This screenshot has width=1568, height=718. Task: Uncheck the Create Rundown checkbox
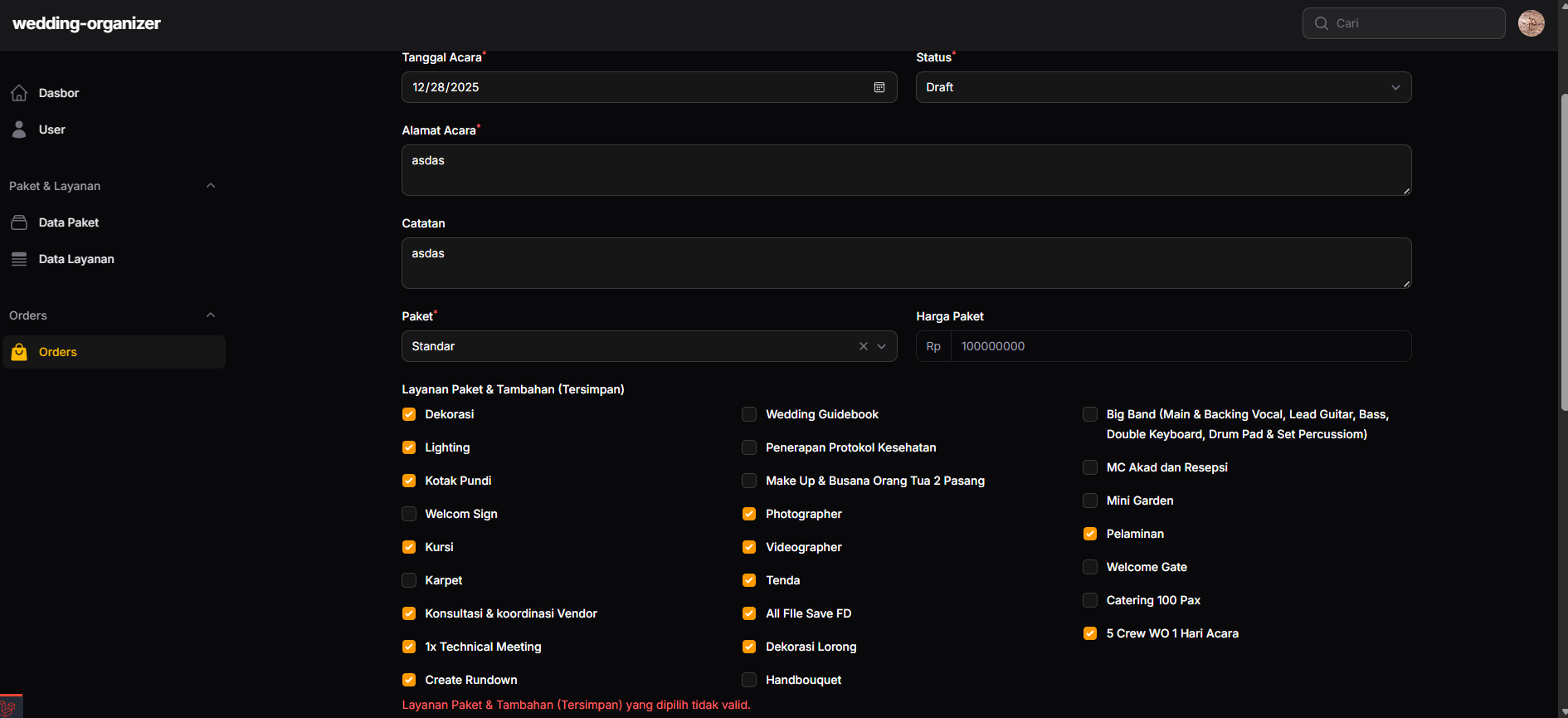[x=409, y=680]
